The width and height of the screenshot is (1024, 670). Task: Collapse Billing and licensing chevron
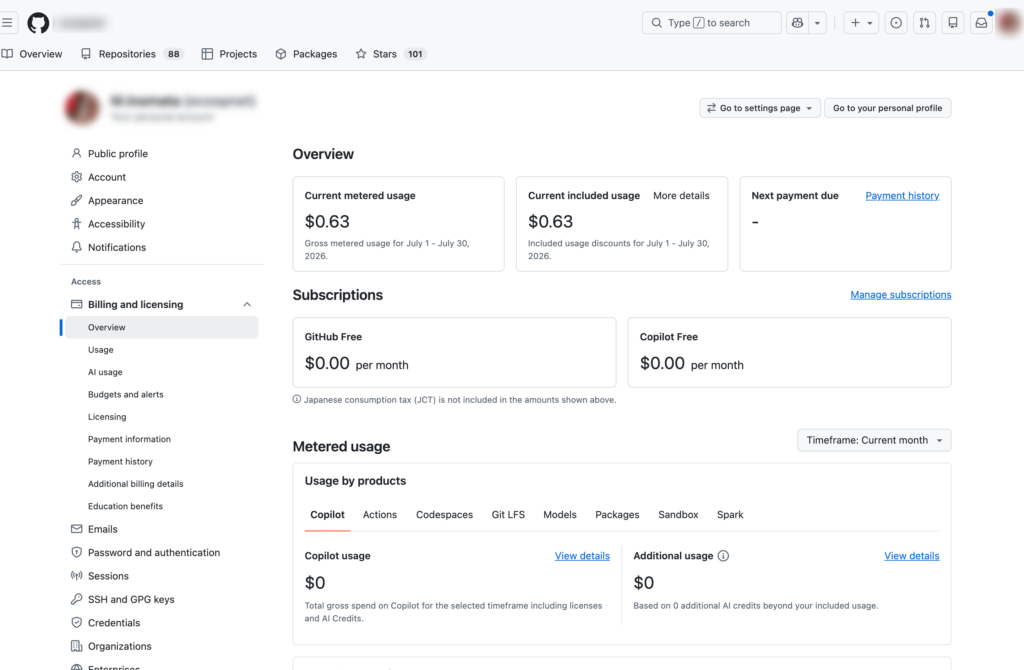click(247, 304)
